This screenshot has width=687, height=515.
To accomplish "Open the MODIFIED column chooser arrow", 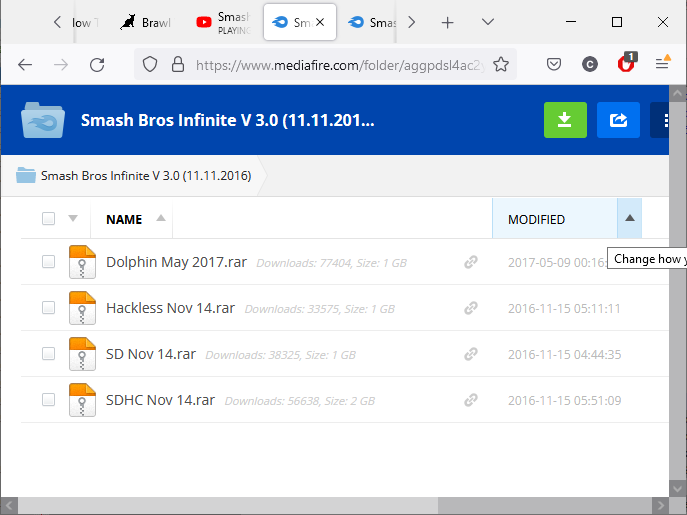I will pos(630,218).
